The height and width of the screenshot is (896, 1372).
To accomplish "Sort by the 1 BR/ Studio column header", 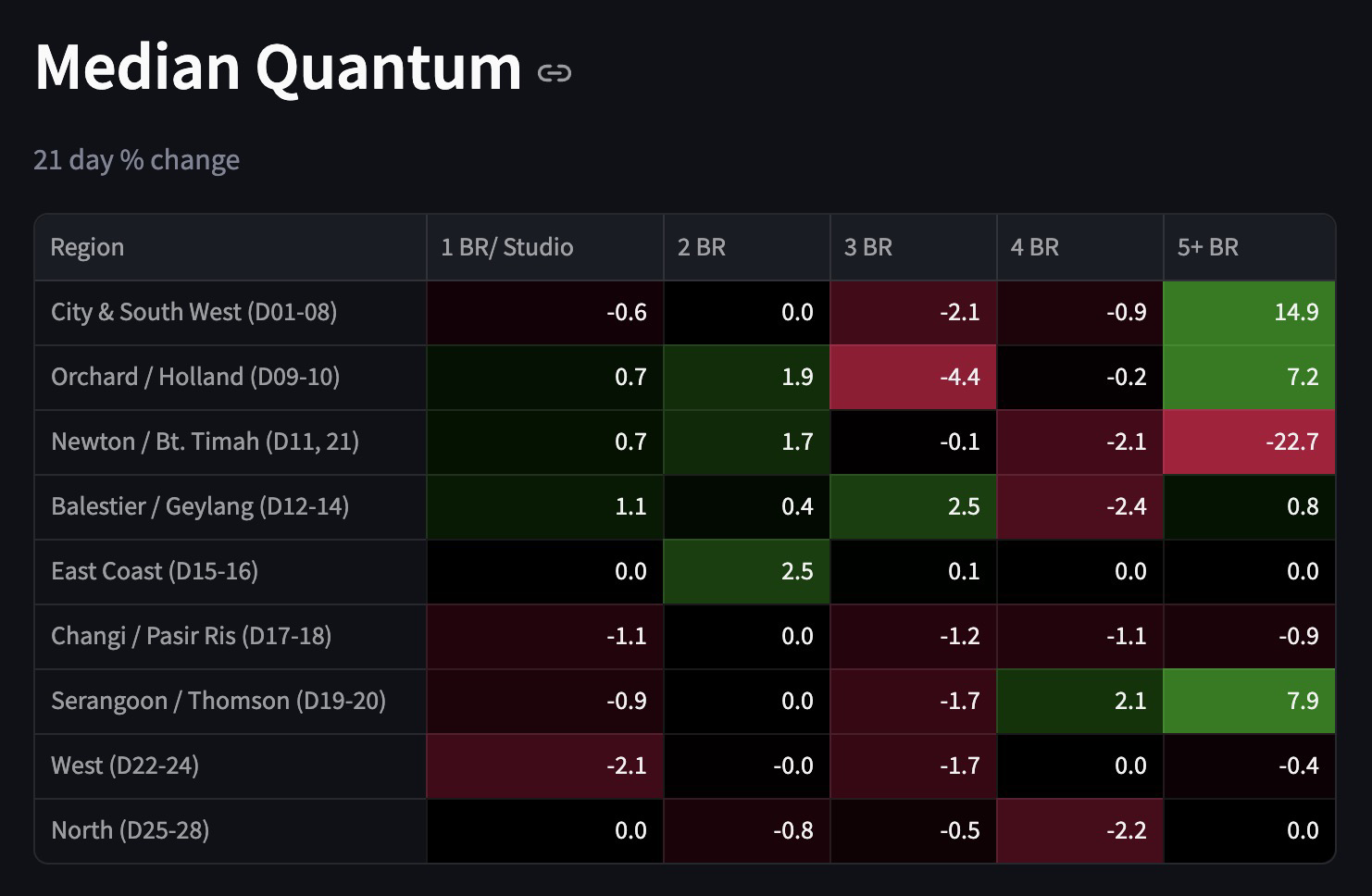I will (506, 247).
